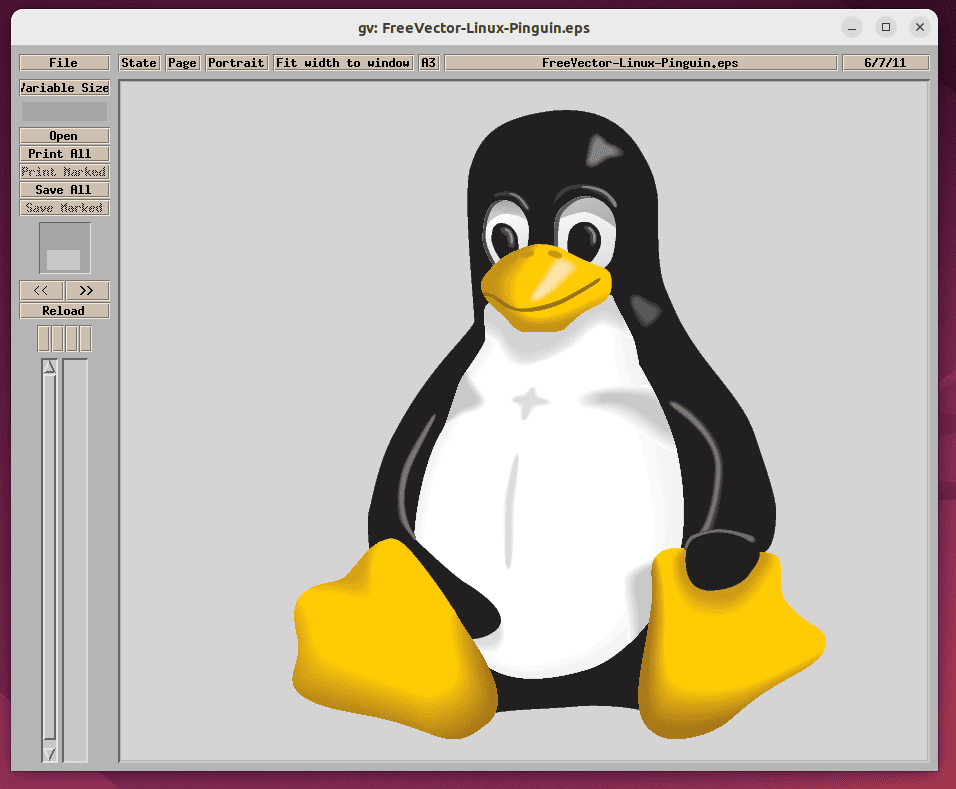Click the Print All button
The image size is (956, 789).
pos(64,153)
